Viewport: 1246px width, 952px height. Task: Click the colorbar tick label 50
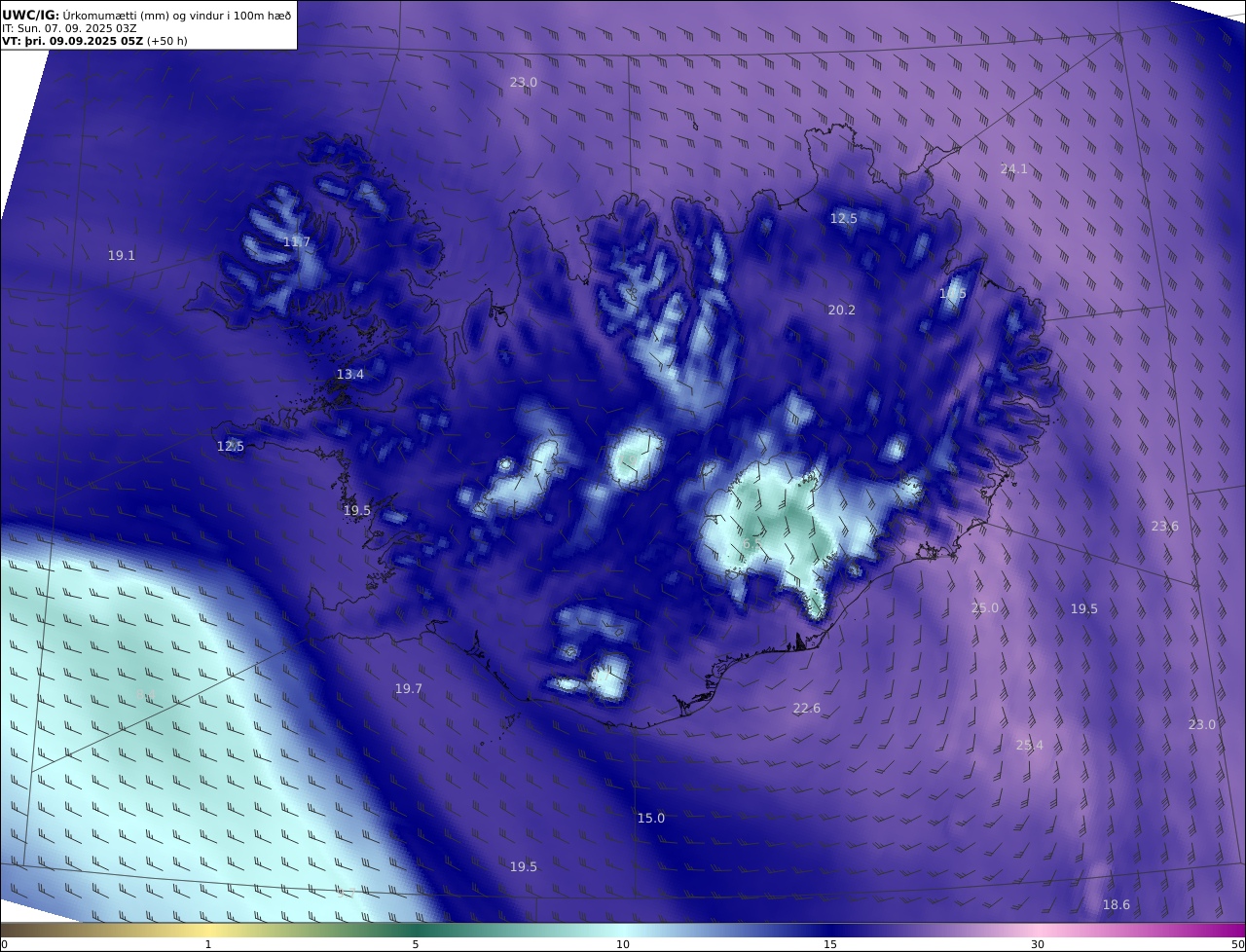(x=1237, y=944)
